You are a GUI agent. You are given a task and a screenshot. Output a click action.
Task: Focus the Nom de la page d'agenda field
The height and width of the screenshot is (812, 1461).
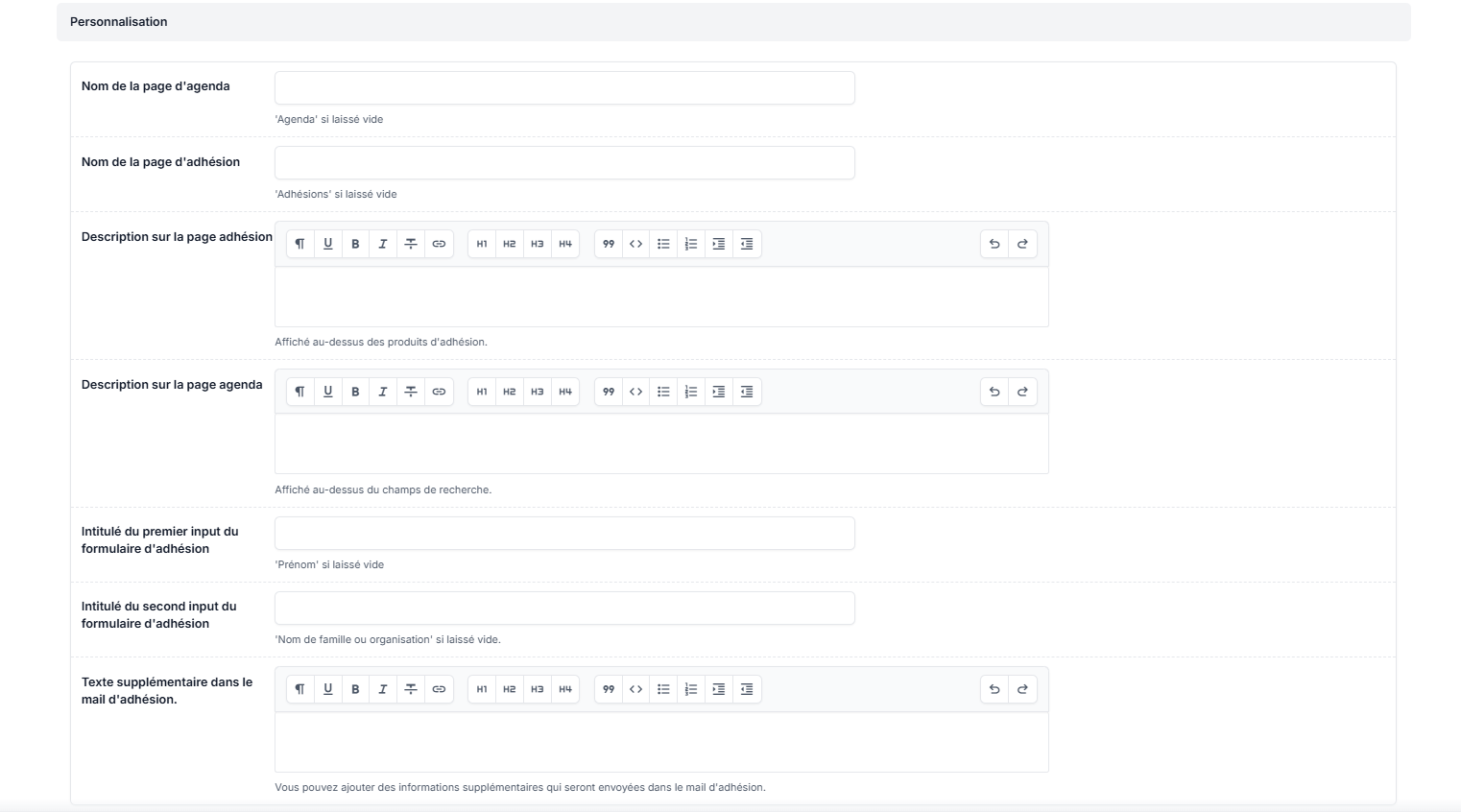pyautogui.click(x=564, y=87)
